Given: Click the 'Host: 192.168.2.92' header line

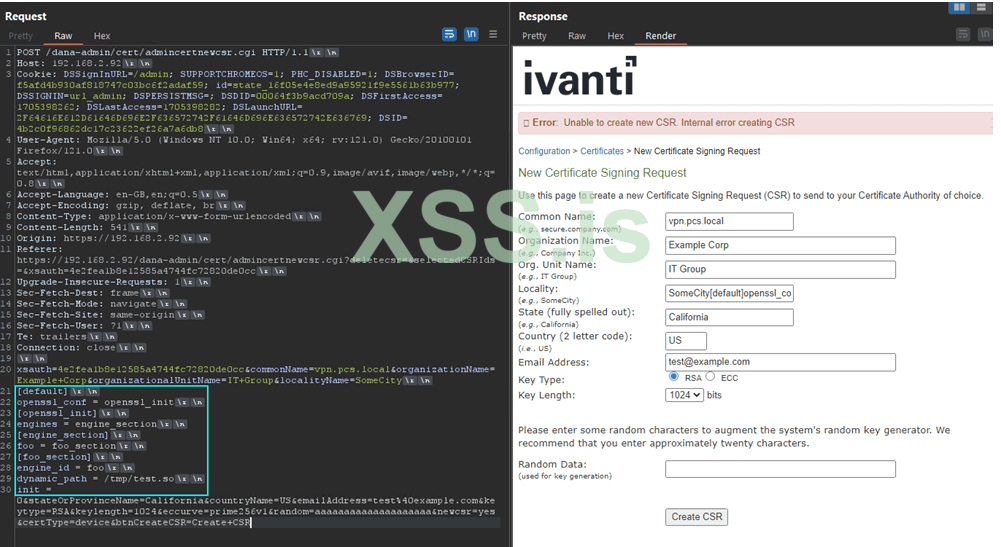Looking at the screenshot, I should [x=84, y=63].
